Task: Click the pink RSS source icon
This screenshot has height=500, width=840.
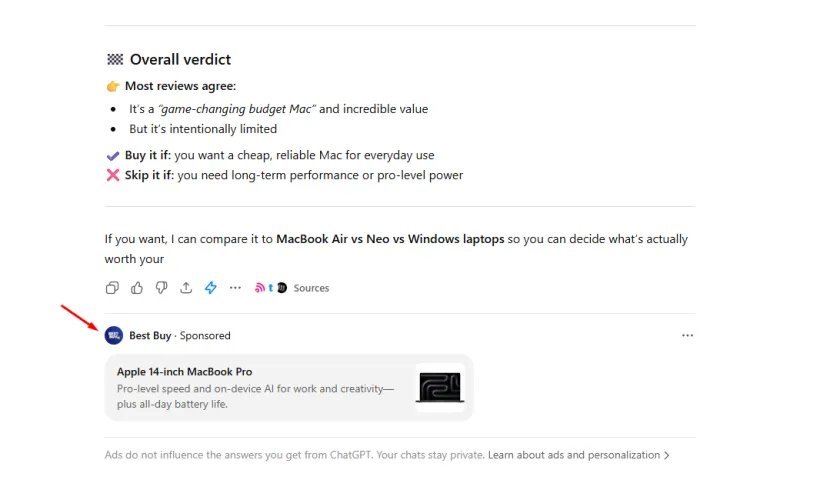Action: (260, 288)
